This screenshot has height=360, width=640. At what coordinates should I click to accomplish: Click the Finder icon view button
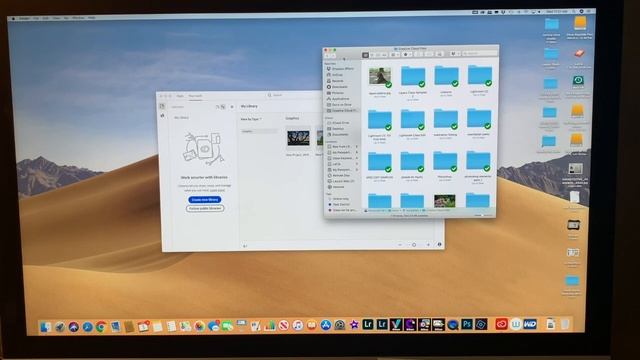pyautogui.click(x=365, y=55)
